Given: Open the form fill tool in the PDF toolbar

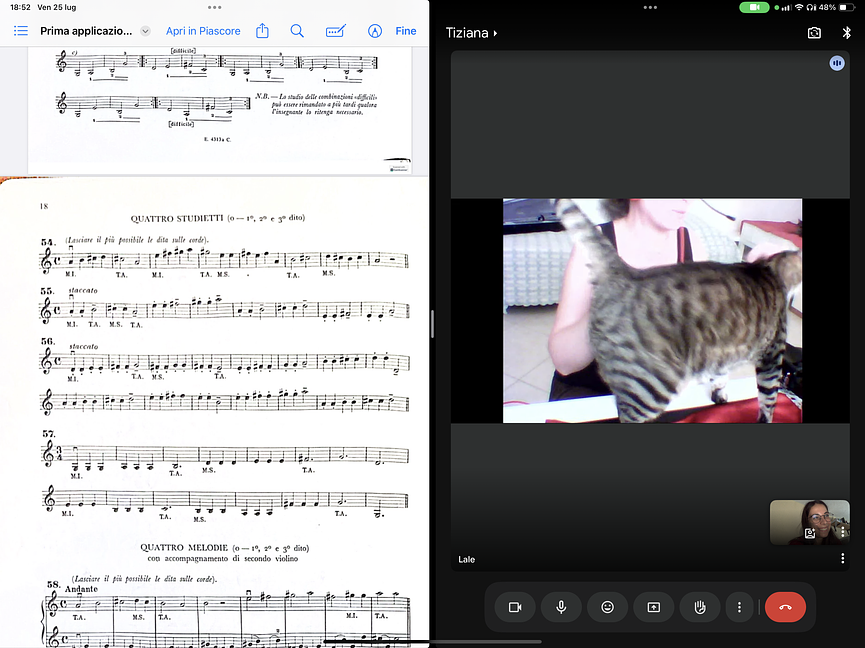Looking at the screenshot, I should click(335, 31).
